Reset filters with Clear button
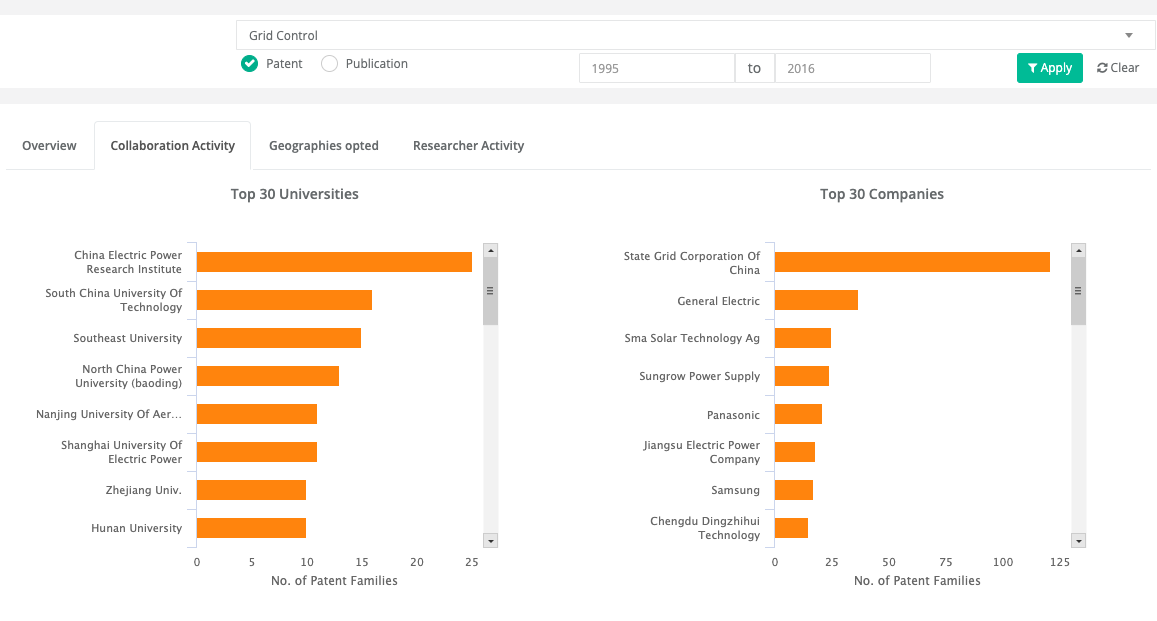The height and width of the screenshot is (621, 1157). [1118, 68]
